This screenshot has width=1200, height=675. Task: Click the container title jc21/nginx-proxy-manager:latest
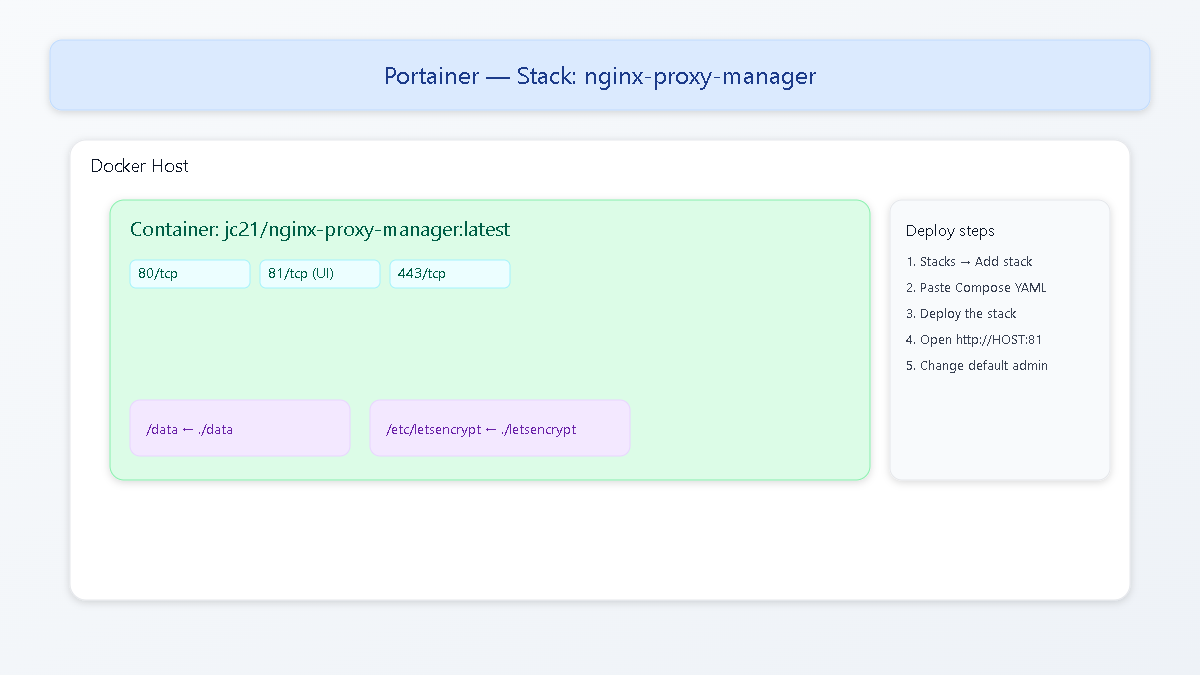point(320,229)
